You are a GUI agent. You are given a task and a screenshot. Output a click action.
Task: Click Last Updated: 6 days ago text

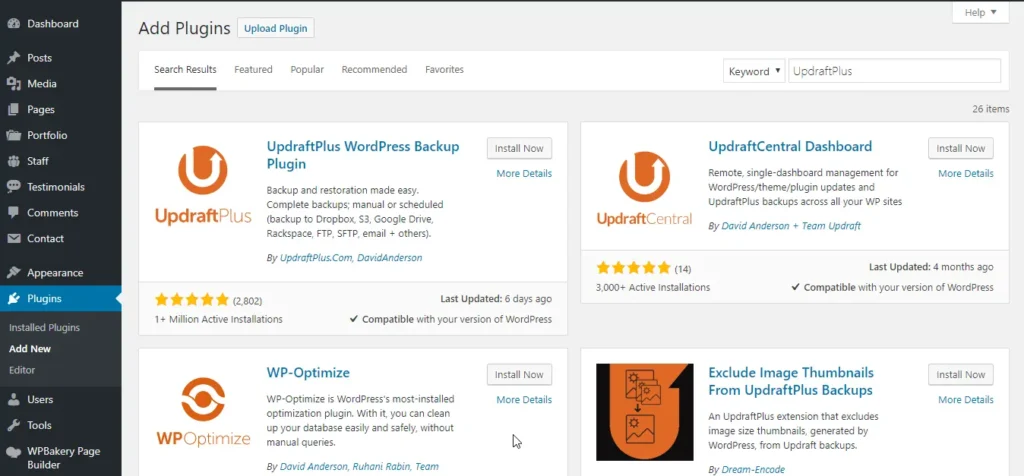tap(496, 298)
